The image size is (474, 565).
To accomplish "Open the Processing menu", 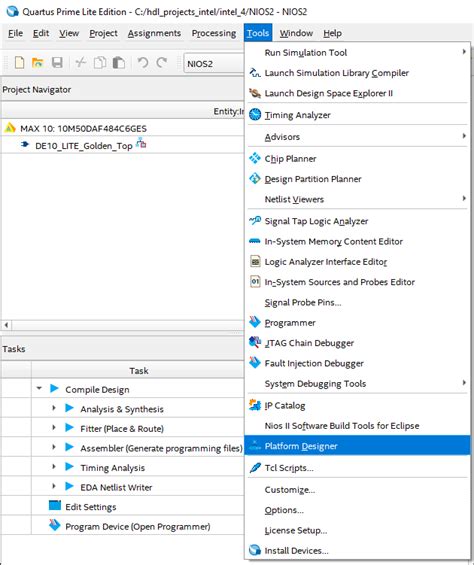I will (x=214, y=33).
